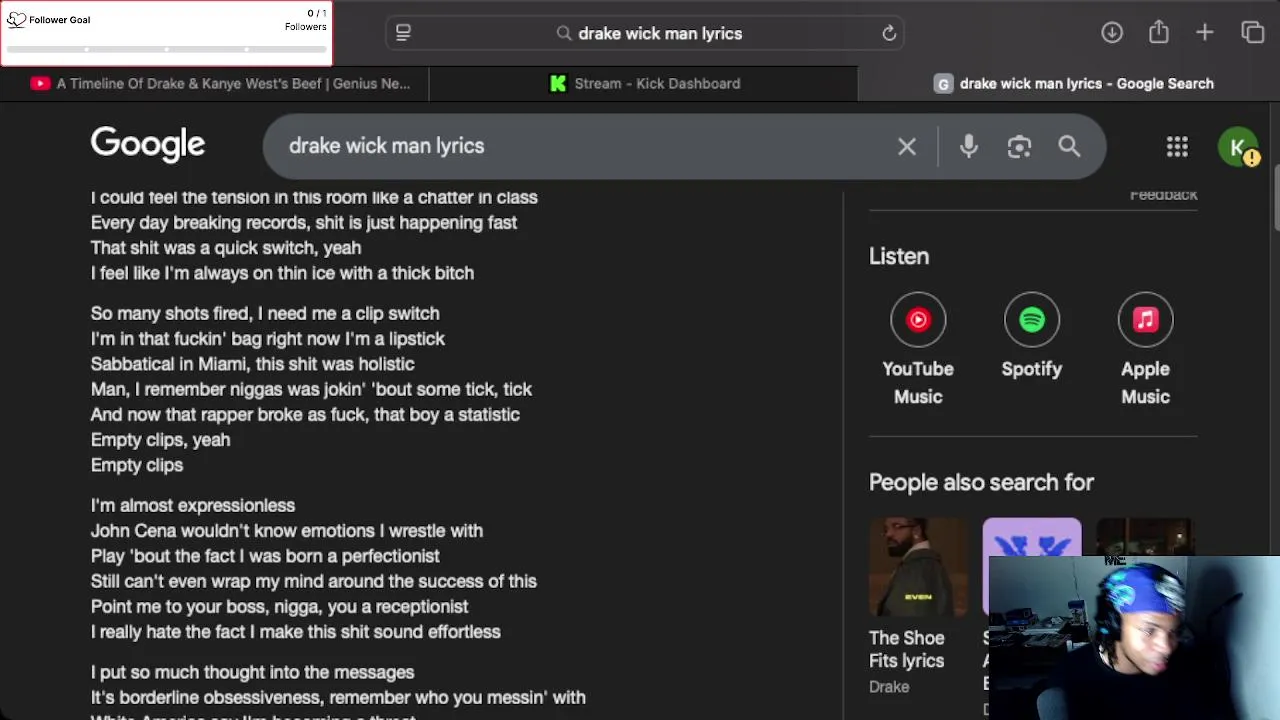Click the Safari share icon
The image size is (1280, 720).
click(x=1159, y=32)
